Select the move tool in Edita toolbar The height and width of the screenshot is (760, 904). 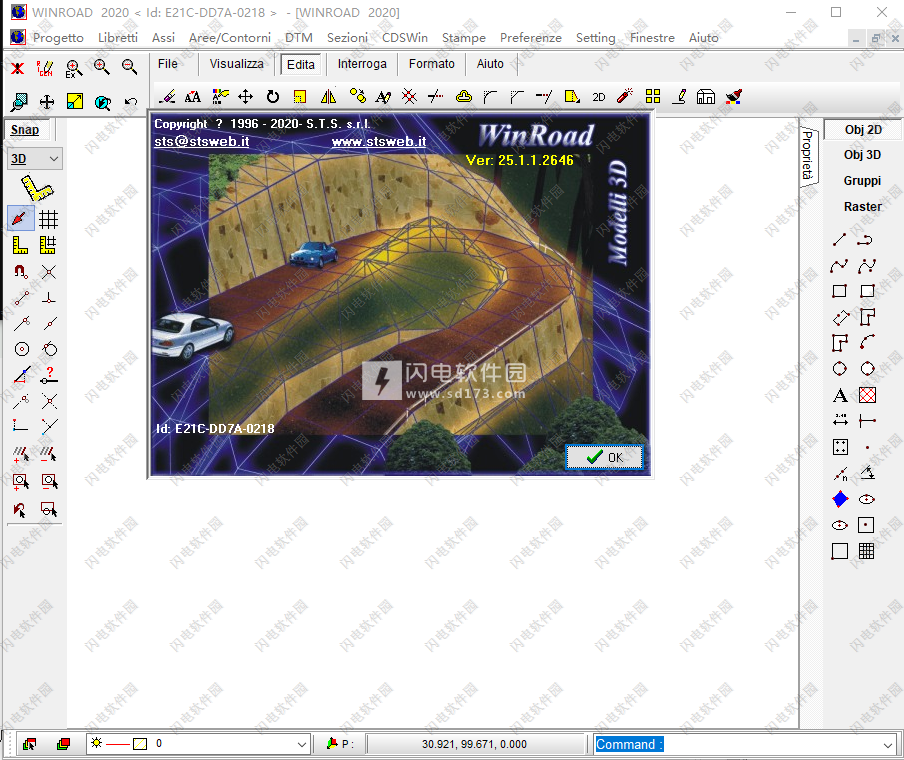[246, 97]
